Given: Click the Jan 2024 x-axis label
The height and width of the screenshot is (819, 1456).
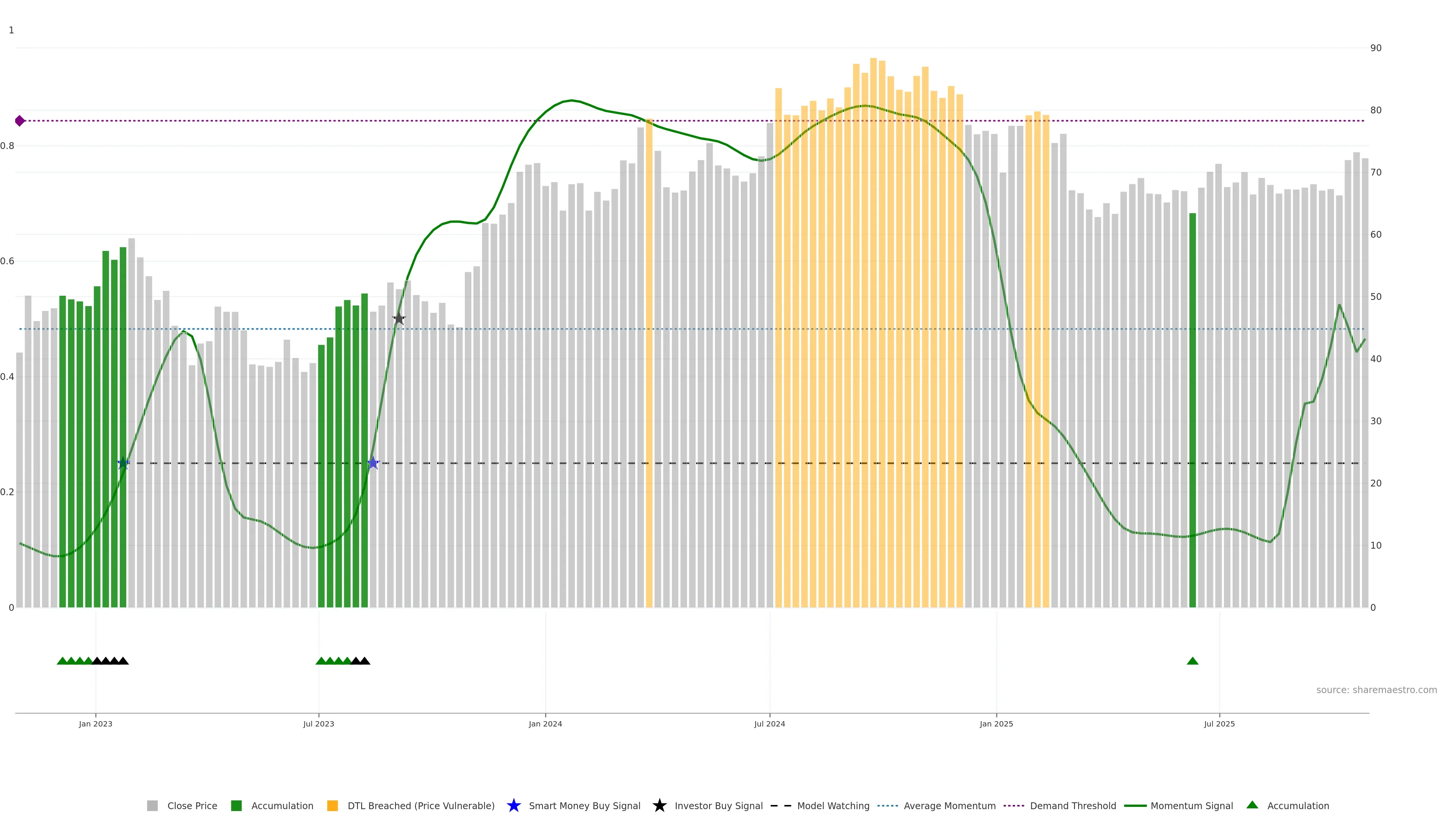Looking at the screenshot, I should click(x=545, y=724).
